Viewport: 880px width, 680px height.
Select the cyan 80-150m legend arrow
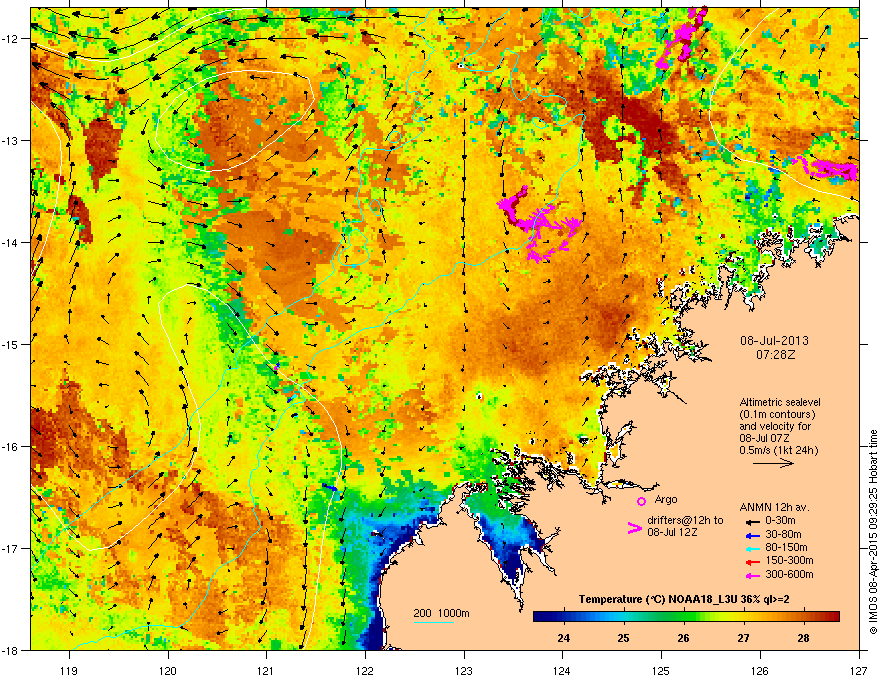751,548
